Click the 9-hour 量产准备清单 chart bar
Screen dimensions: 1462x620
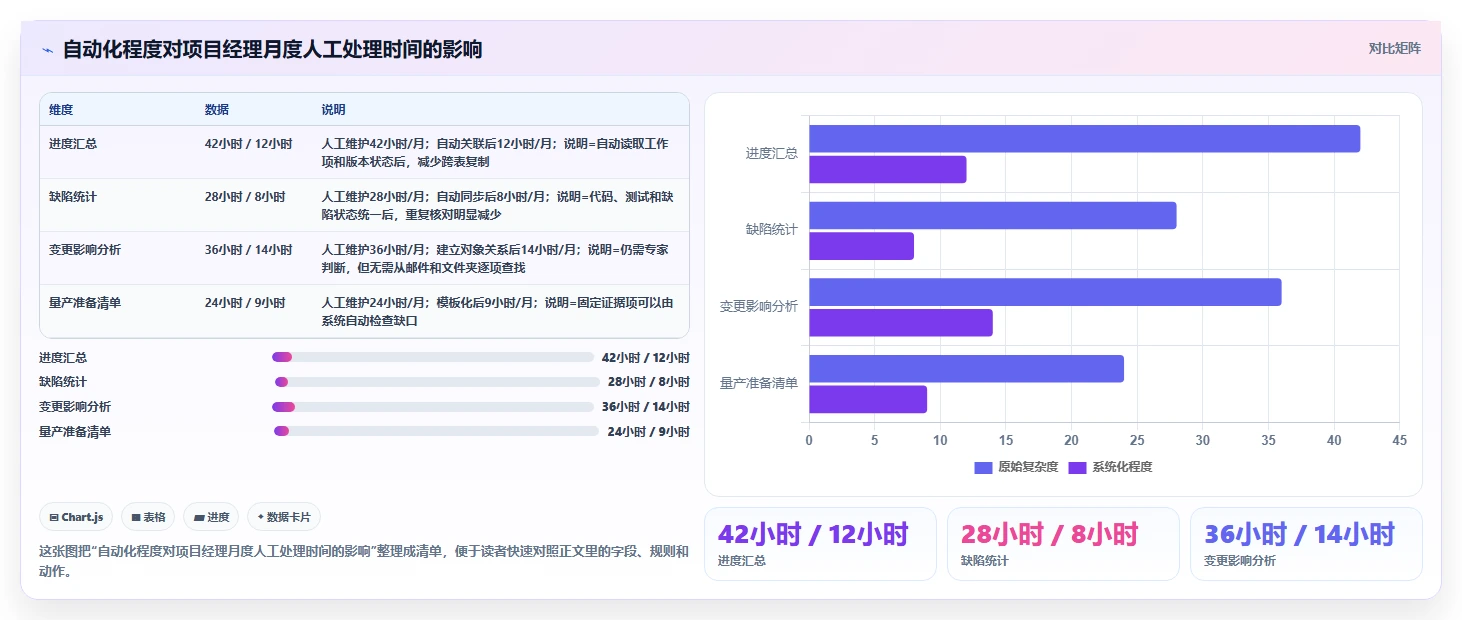point(868,399)
